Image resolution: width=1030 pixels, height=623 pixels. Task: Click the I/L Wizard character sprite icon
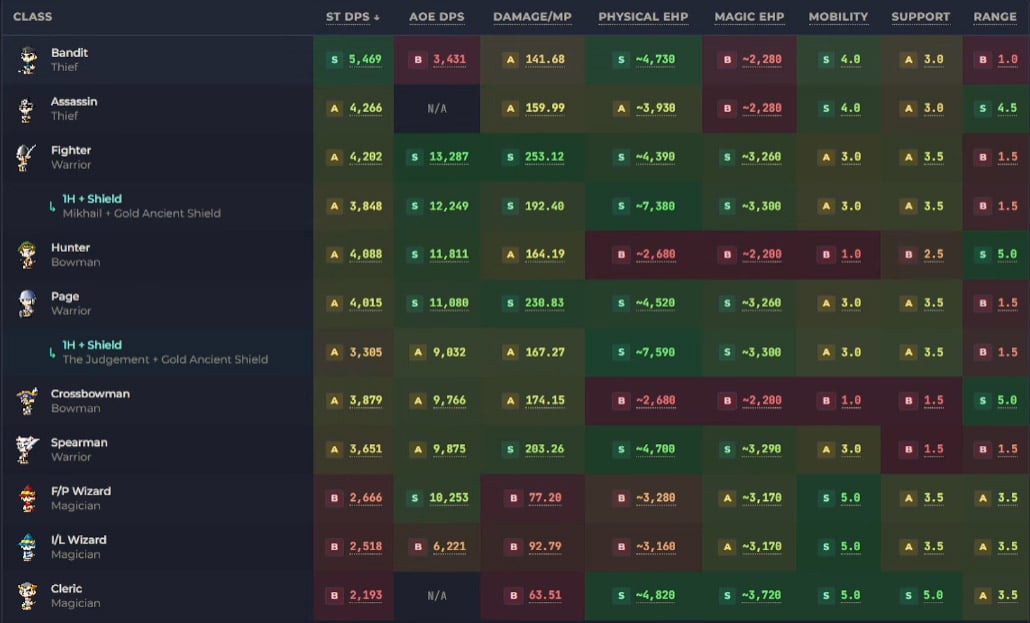click(x=27, y=547)
